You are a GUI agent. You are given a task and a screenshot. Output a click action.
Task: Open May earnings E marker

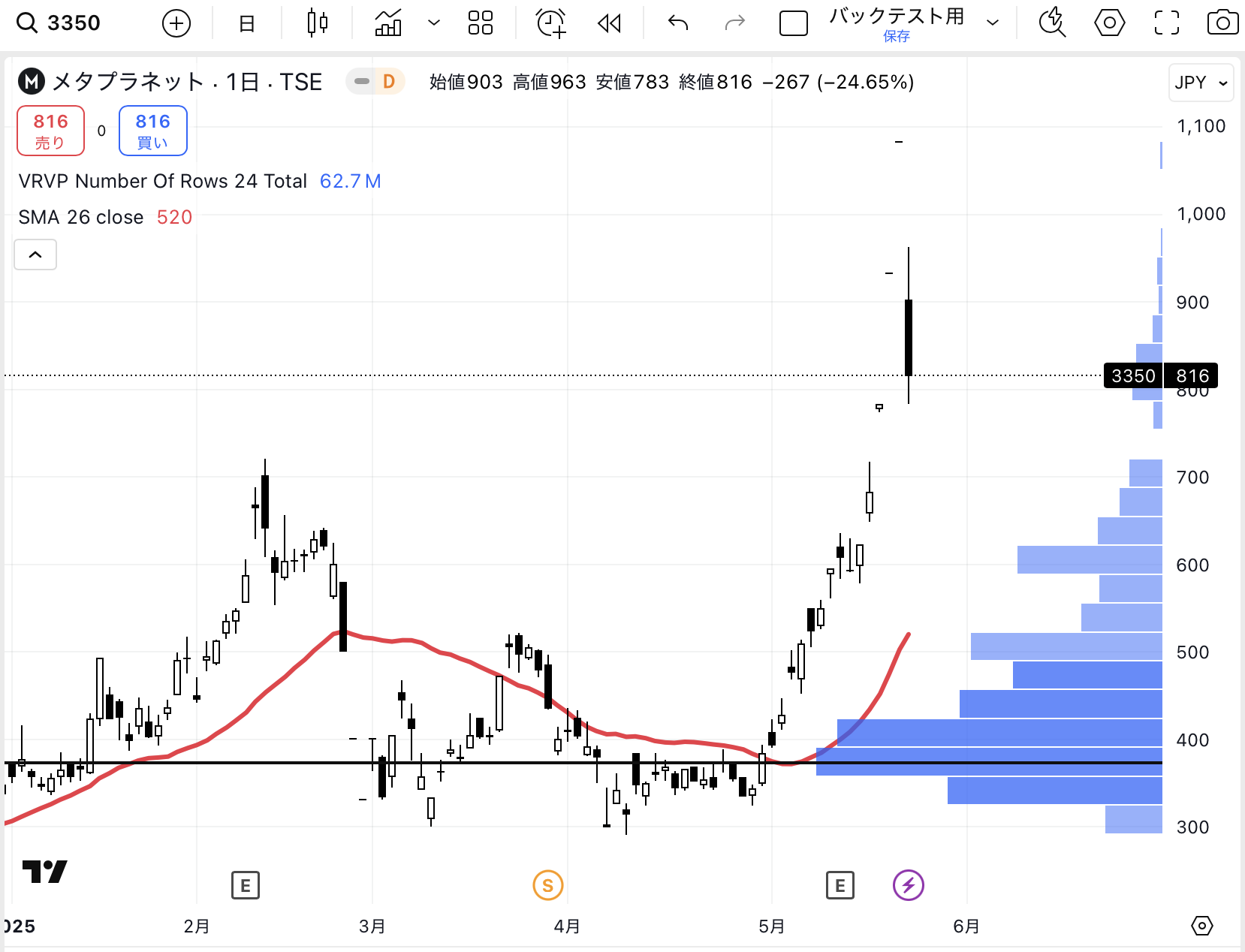click(x=840, y=886)
